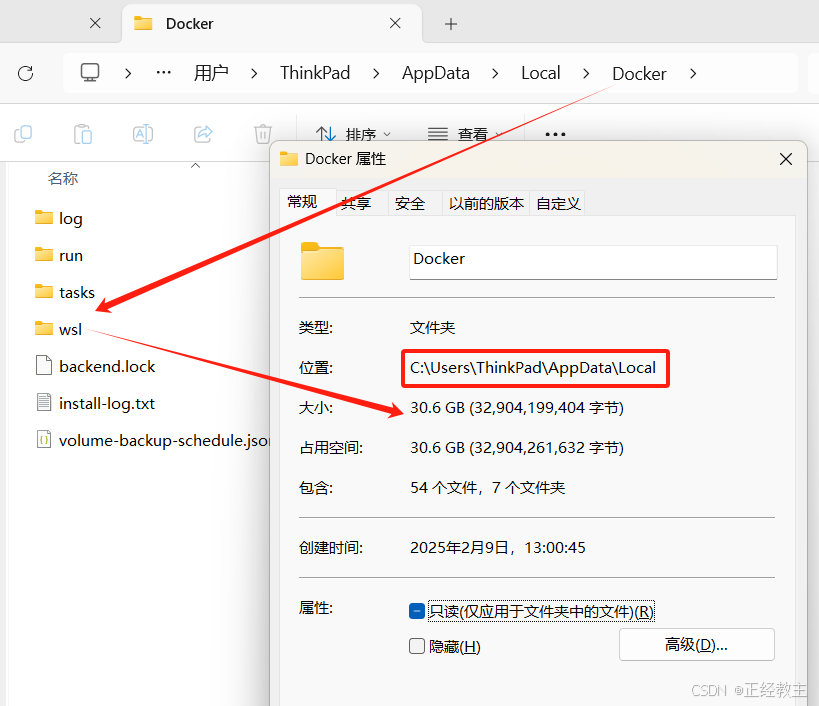Select the run folder
This screenshot has height=706, width=819.
pos(58,255)
